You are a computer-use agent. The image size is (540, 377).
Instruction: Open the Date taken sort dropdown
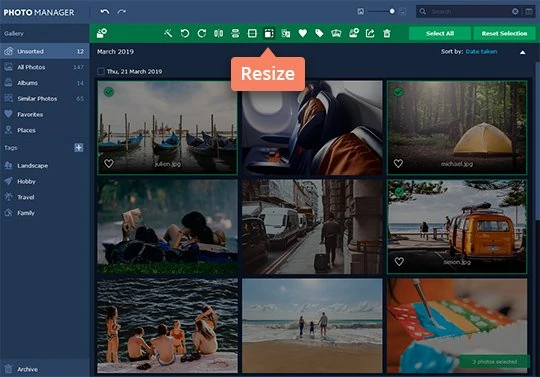pos(481,52)
